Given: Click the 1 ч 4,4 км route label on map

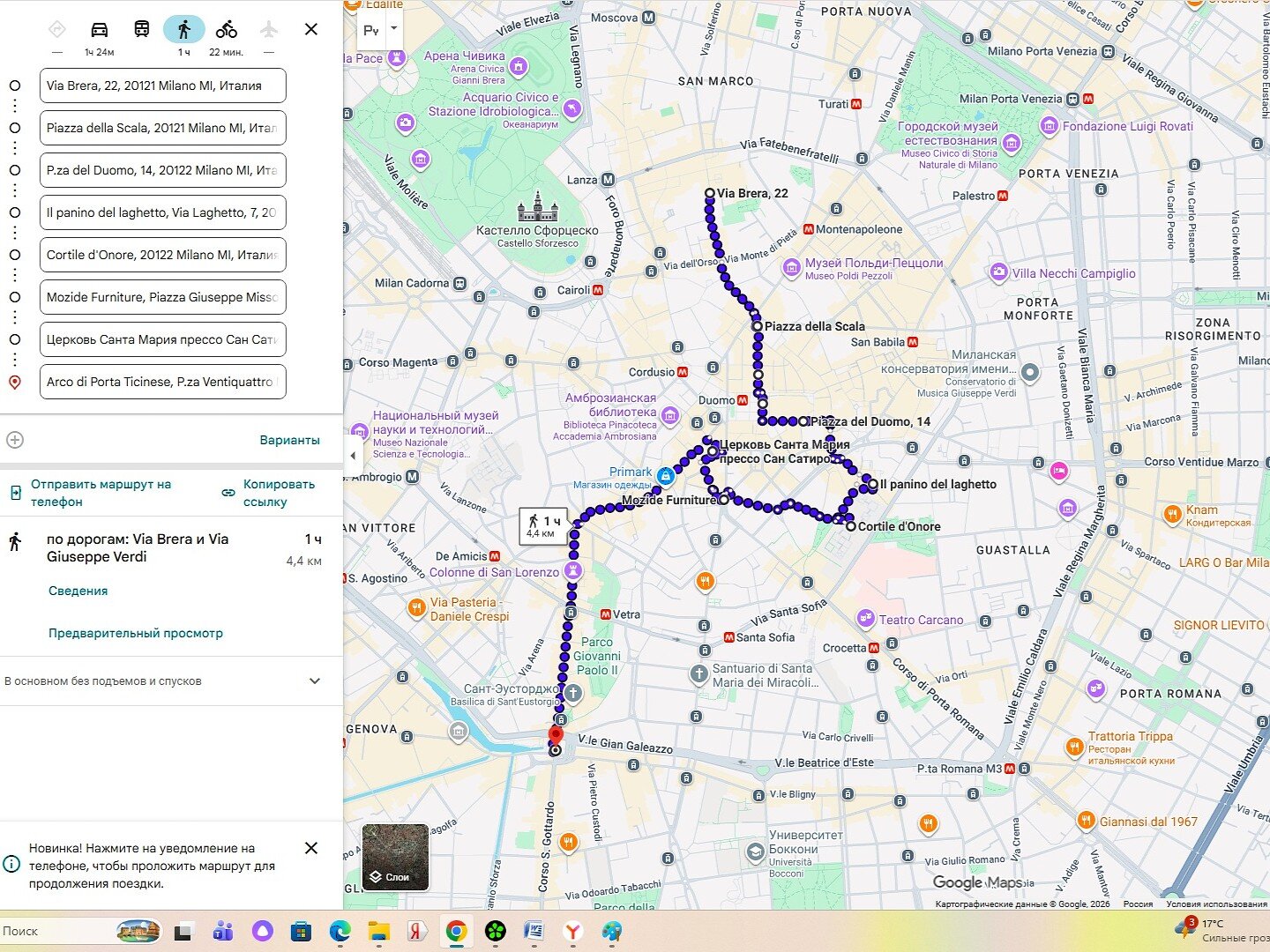Looking at the screenshot, I should tap(542, 526).
